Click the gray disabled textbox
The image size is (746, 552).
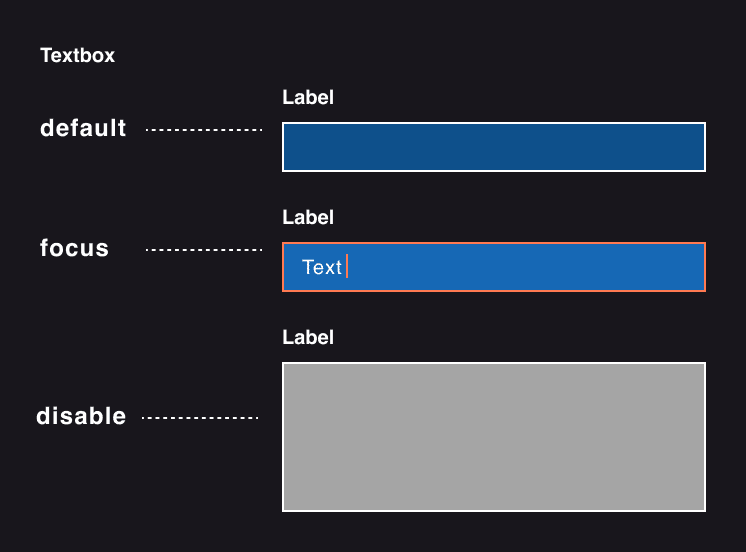point(494,437)
